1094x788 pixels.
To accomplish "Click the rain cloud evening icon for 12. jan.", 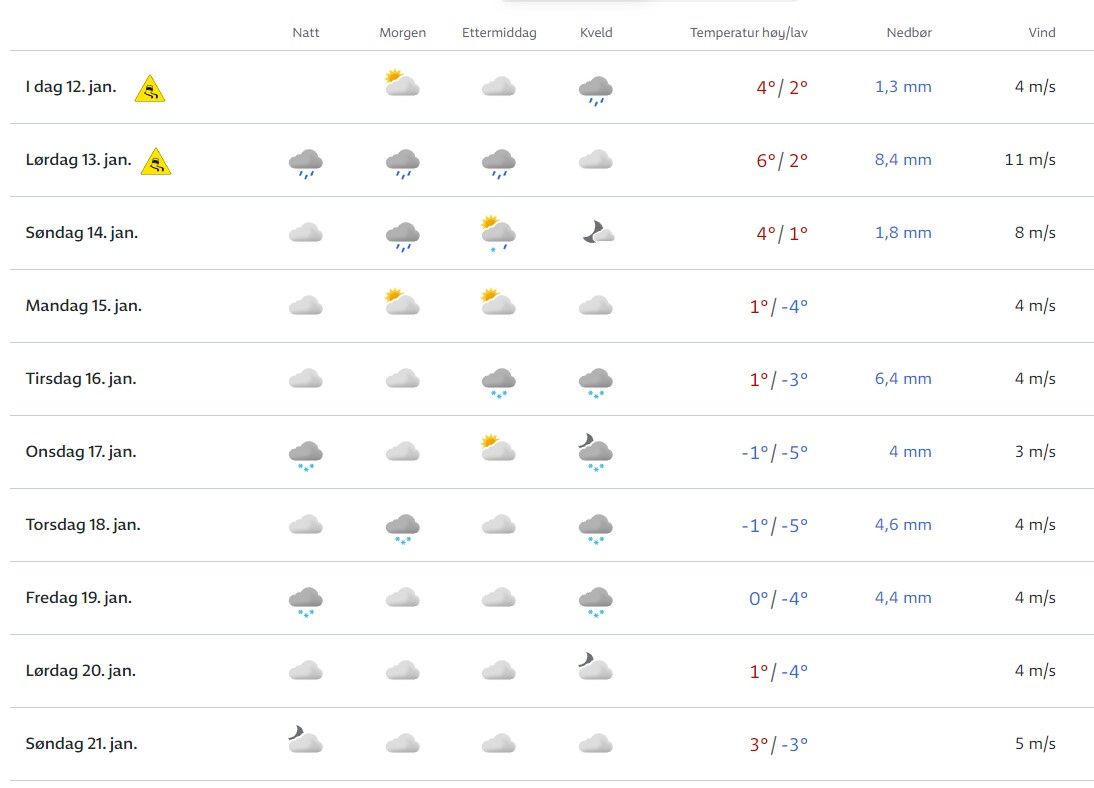I will click(595, 90).
